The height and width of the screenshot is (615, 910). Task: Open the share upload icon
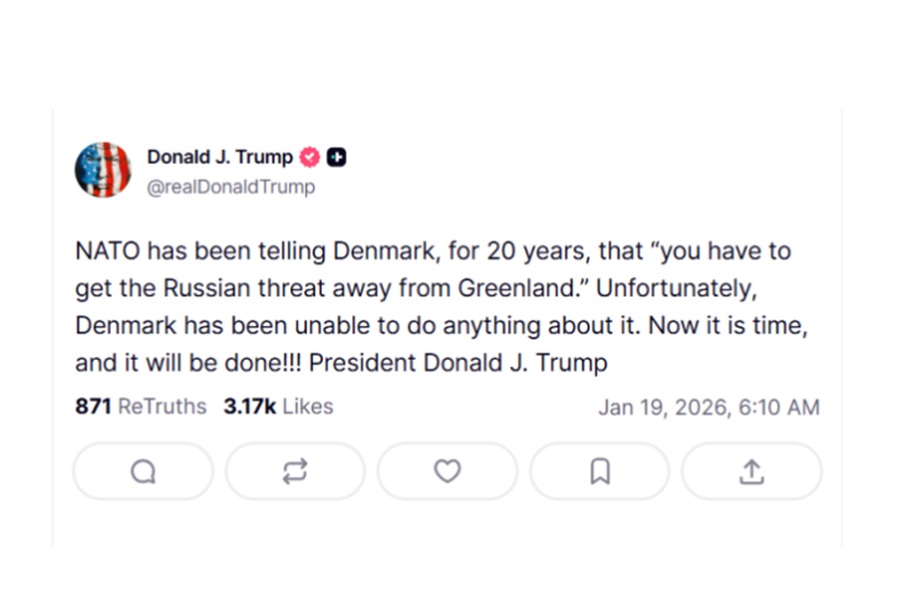(x=751, y=471)
